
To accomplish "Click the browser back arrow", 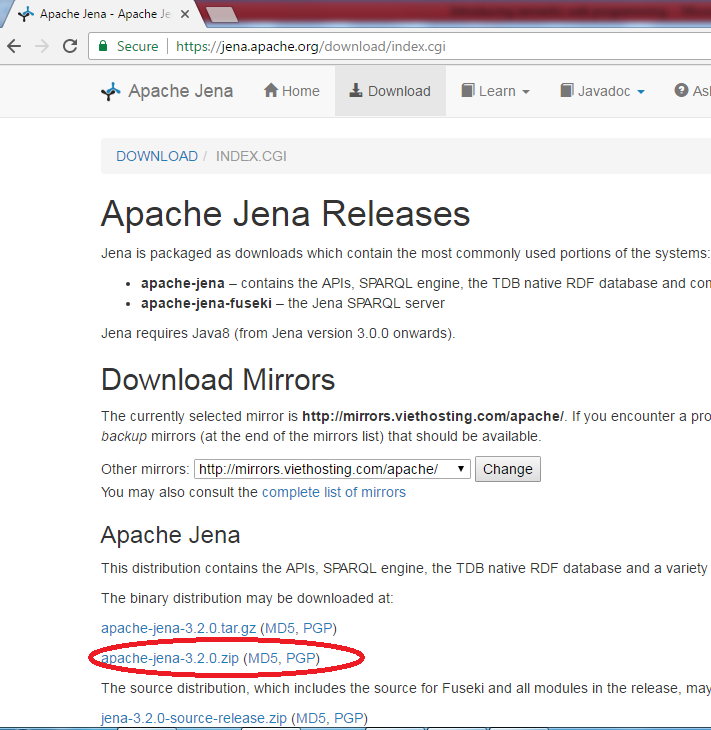I will click(x=14, y=46).
